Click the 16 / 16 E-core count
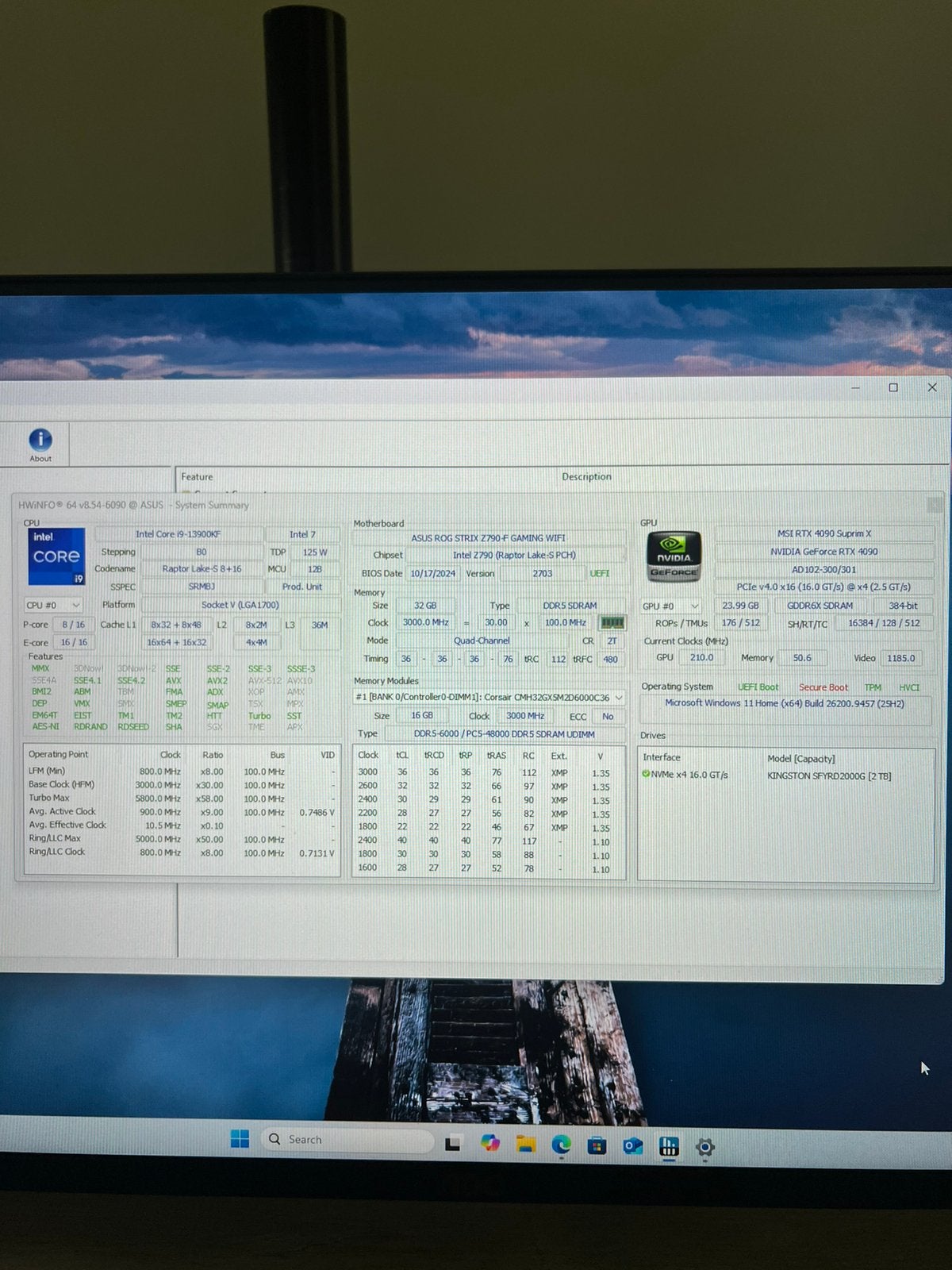Screen dimensions: 952x1270 [x=74, y=642]
